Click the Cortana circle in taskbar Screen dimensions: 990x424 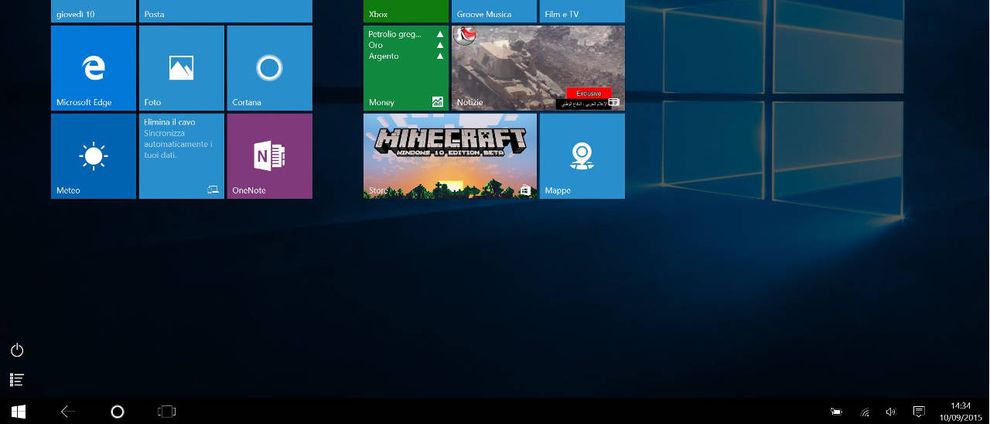117,412
